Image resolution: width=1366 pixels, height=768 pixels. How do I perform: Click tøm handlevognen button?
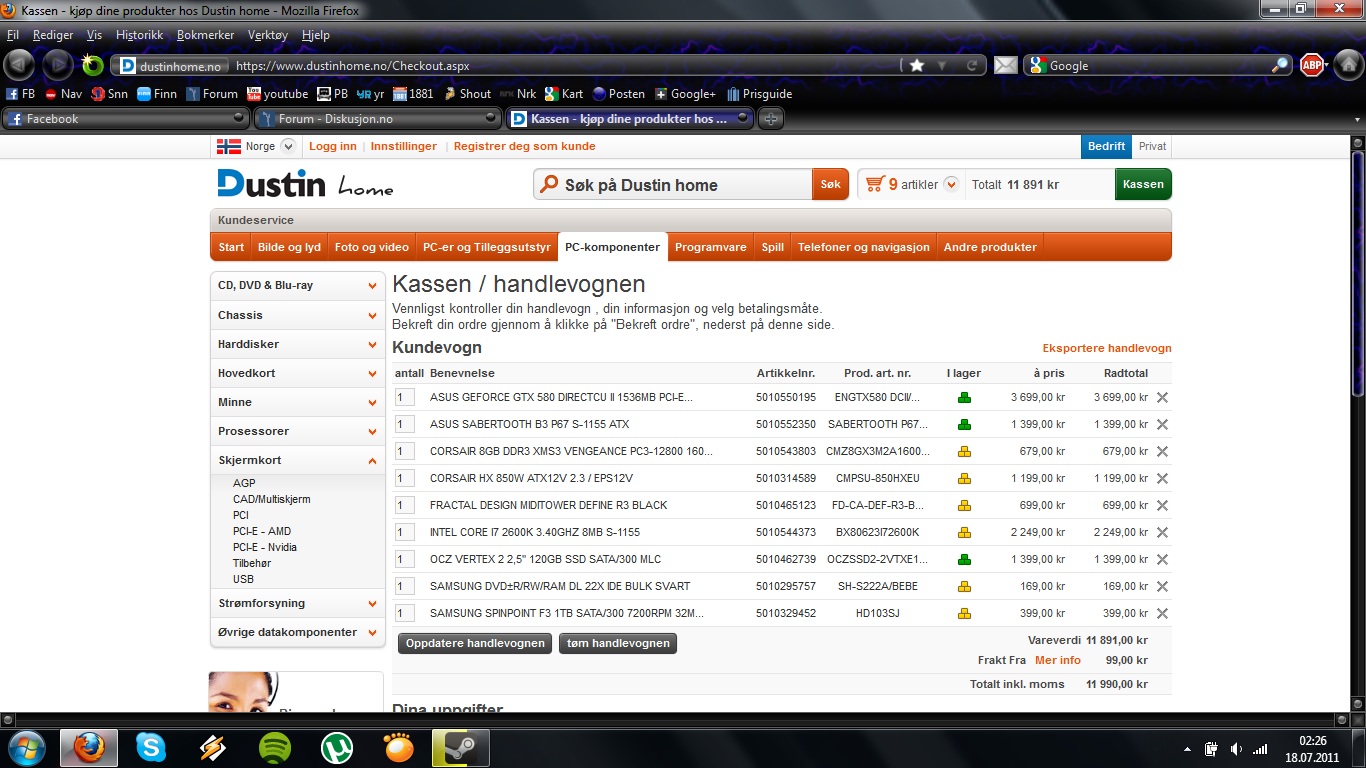[618, 643]
